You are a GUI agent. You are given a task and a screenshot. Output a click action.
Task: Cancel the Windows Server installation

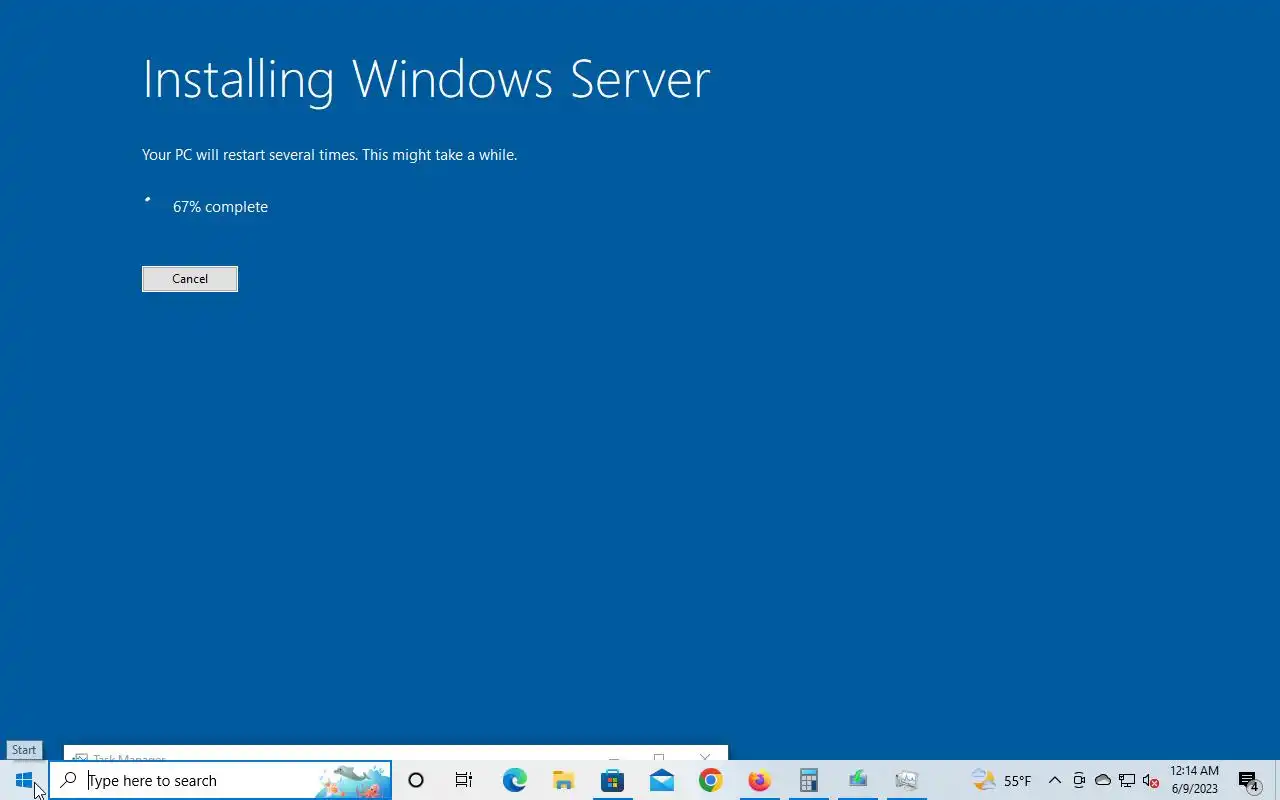[190, 279]
